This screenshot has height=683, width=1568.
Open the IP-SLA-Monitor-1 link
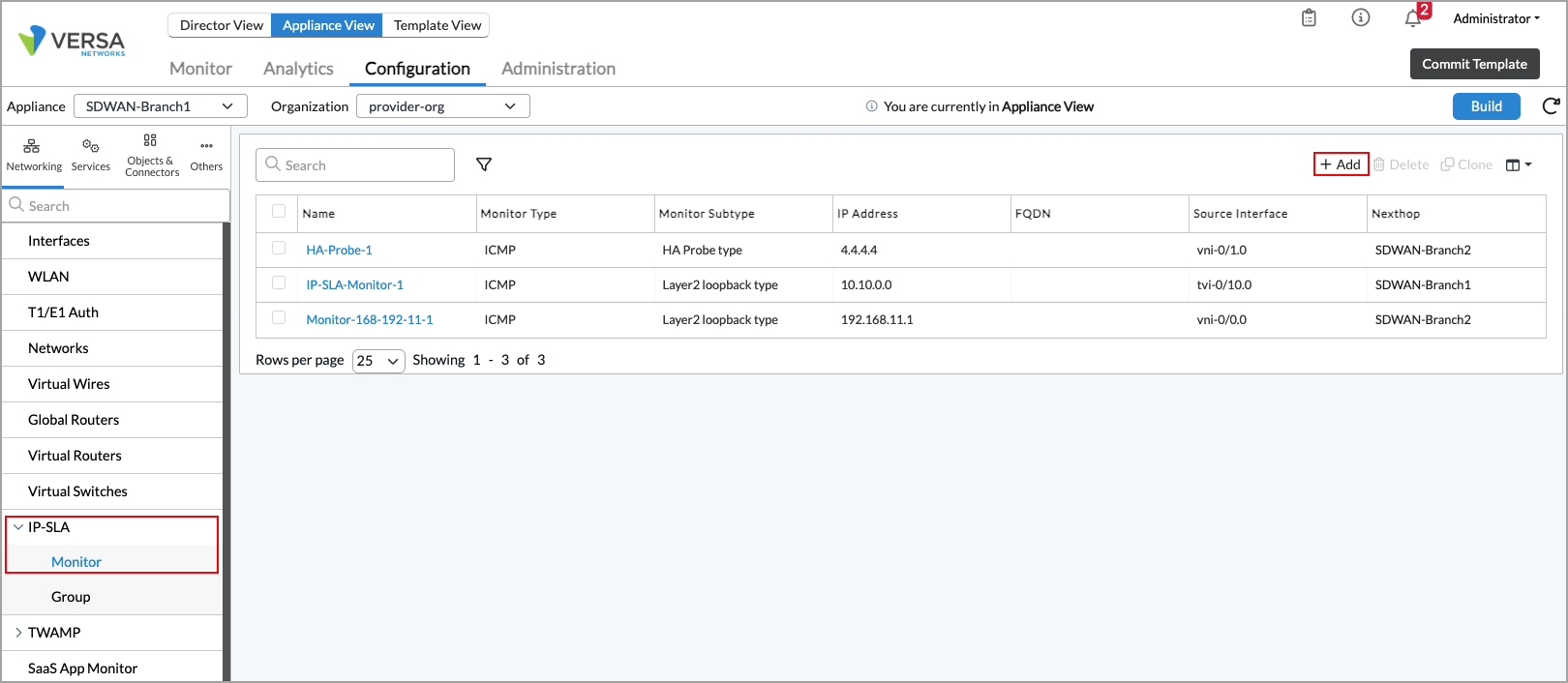click(354, 284)
